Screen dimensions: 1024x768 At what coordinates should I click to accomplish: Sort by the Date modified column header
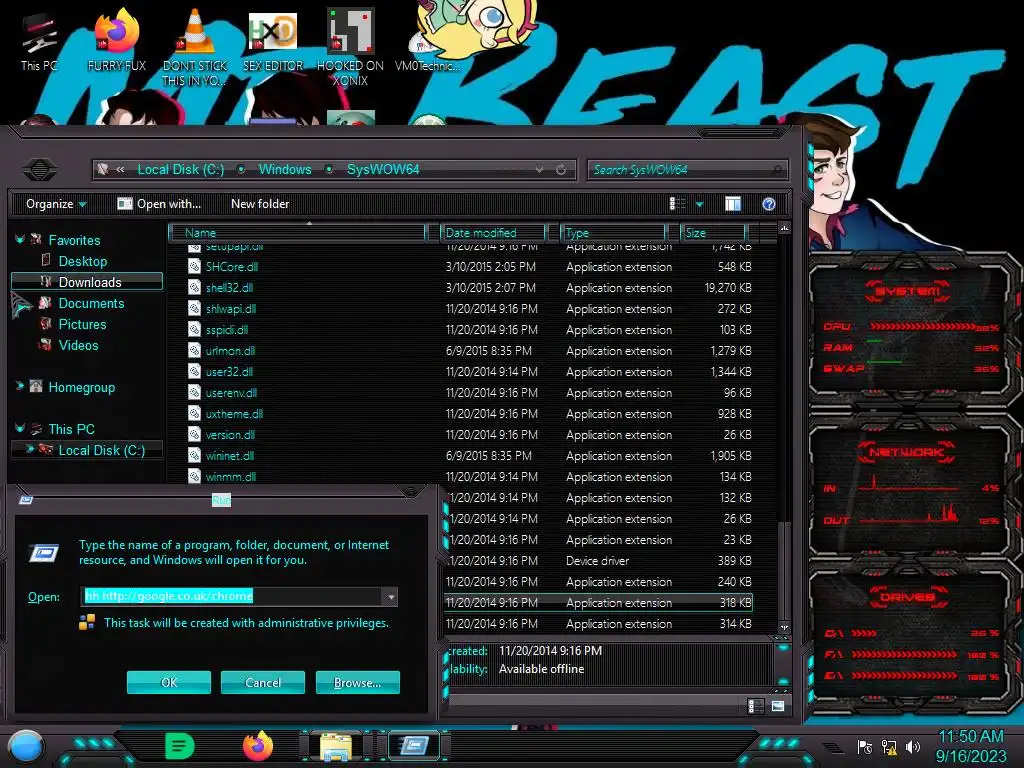[493, 232]
